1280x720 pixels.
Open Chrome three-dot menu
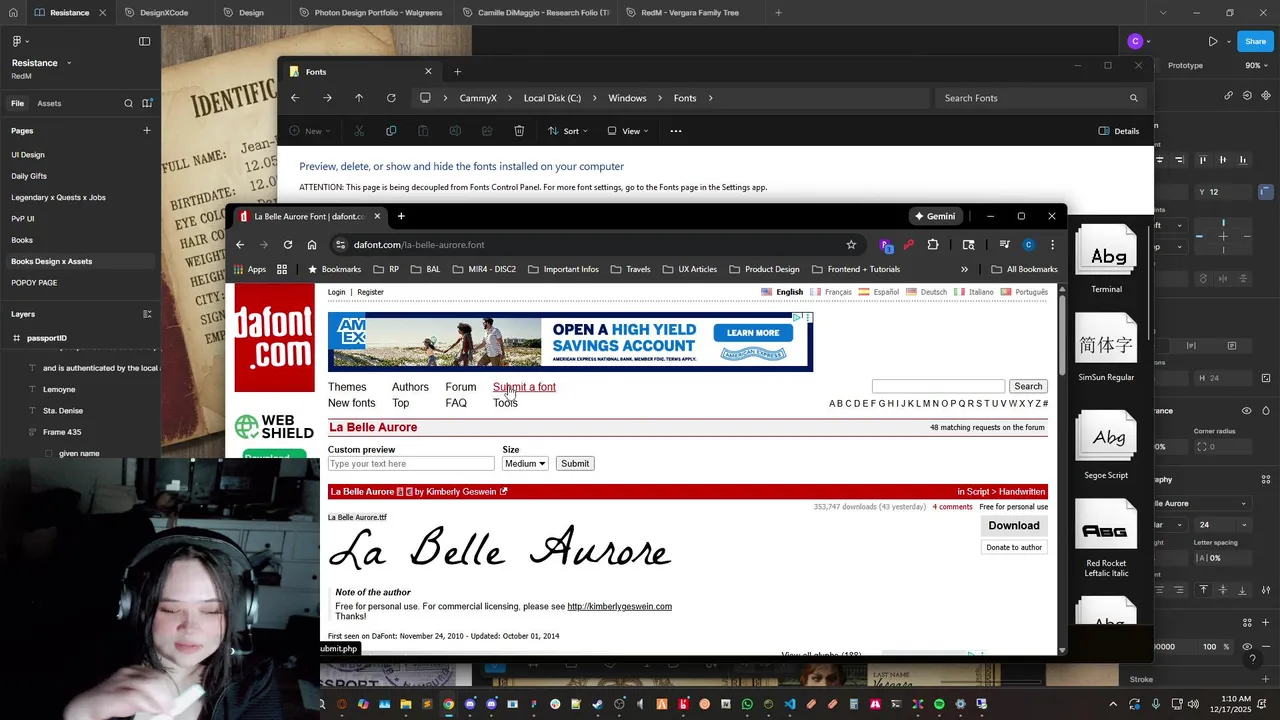click(1052, 244)
